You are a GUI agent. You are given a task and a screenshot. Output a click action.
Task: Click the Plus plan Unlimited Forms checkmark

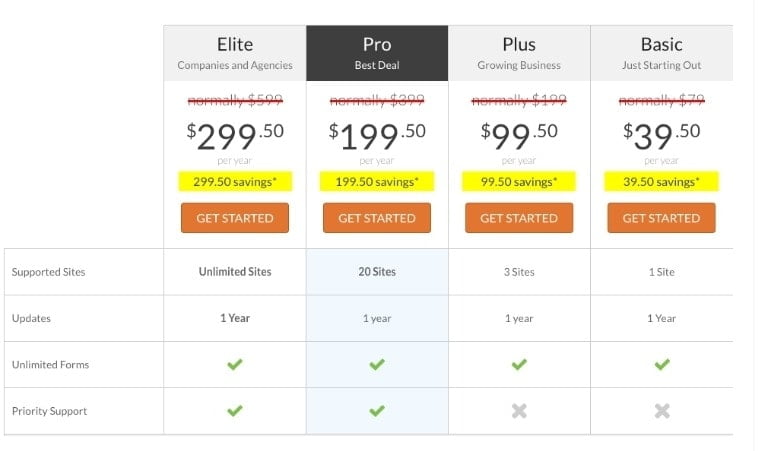pos(519,364)
